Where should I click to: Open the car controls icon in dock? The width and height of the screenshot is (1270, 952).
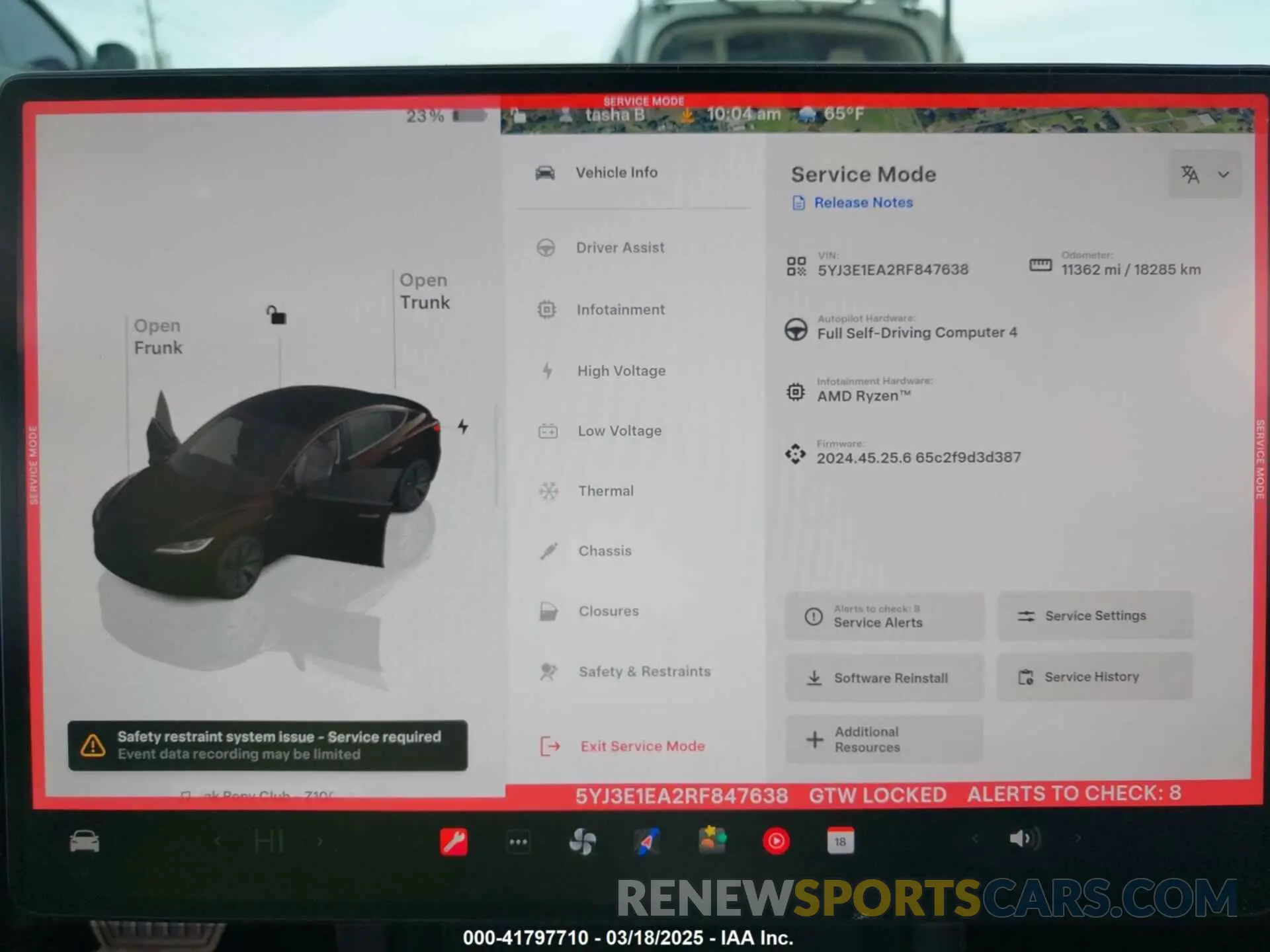pyautogui.click(x=85, y=842)
